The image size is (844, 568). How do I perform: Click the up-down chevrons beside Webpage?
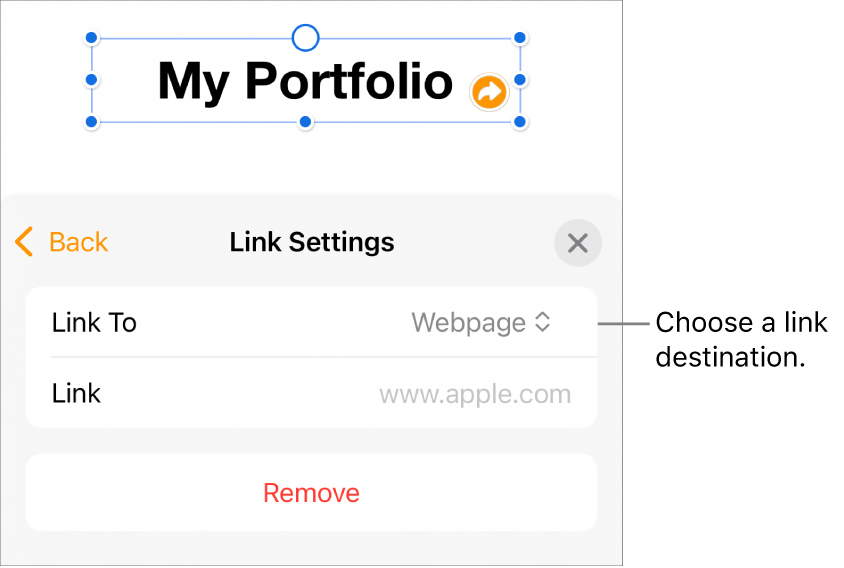542,323
